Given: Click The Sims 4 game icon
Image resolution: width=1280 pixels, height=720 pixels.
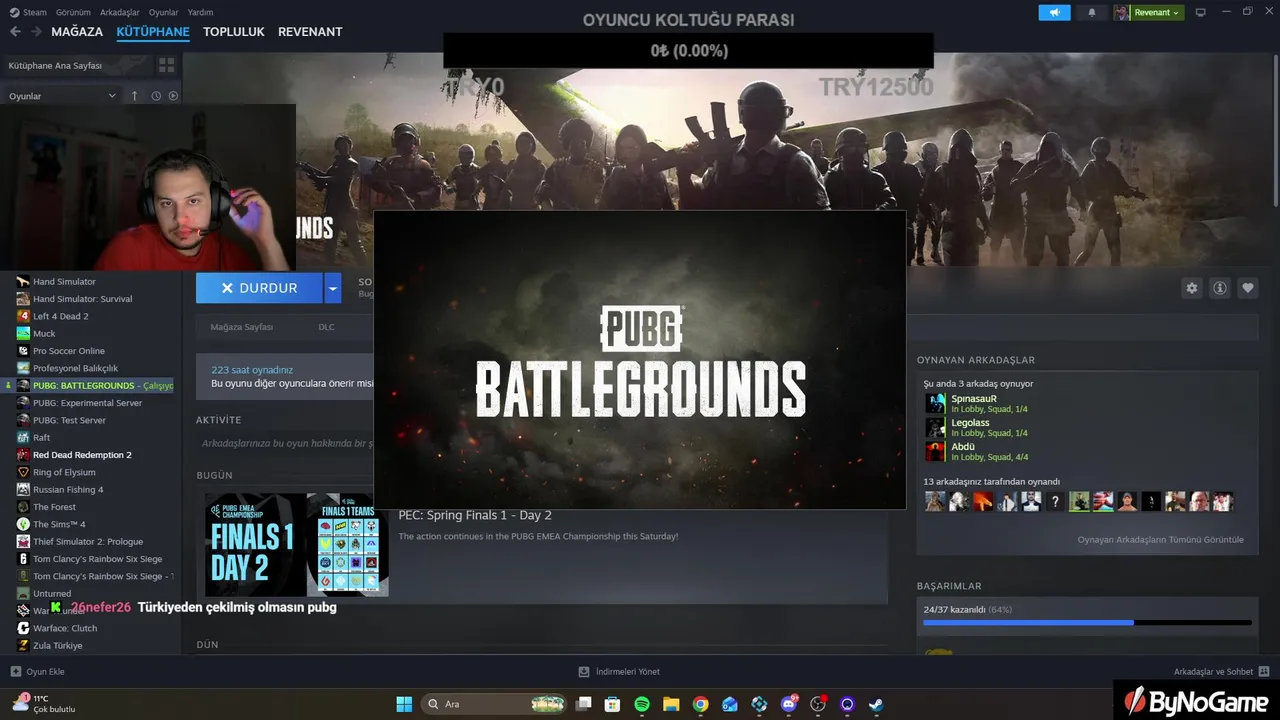Looking at the screenshot, I should pyautogui.click(x=23, y=524).
